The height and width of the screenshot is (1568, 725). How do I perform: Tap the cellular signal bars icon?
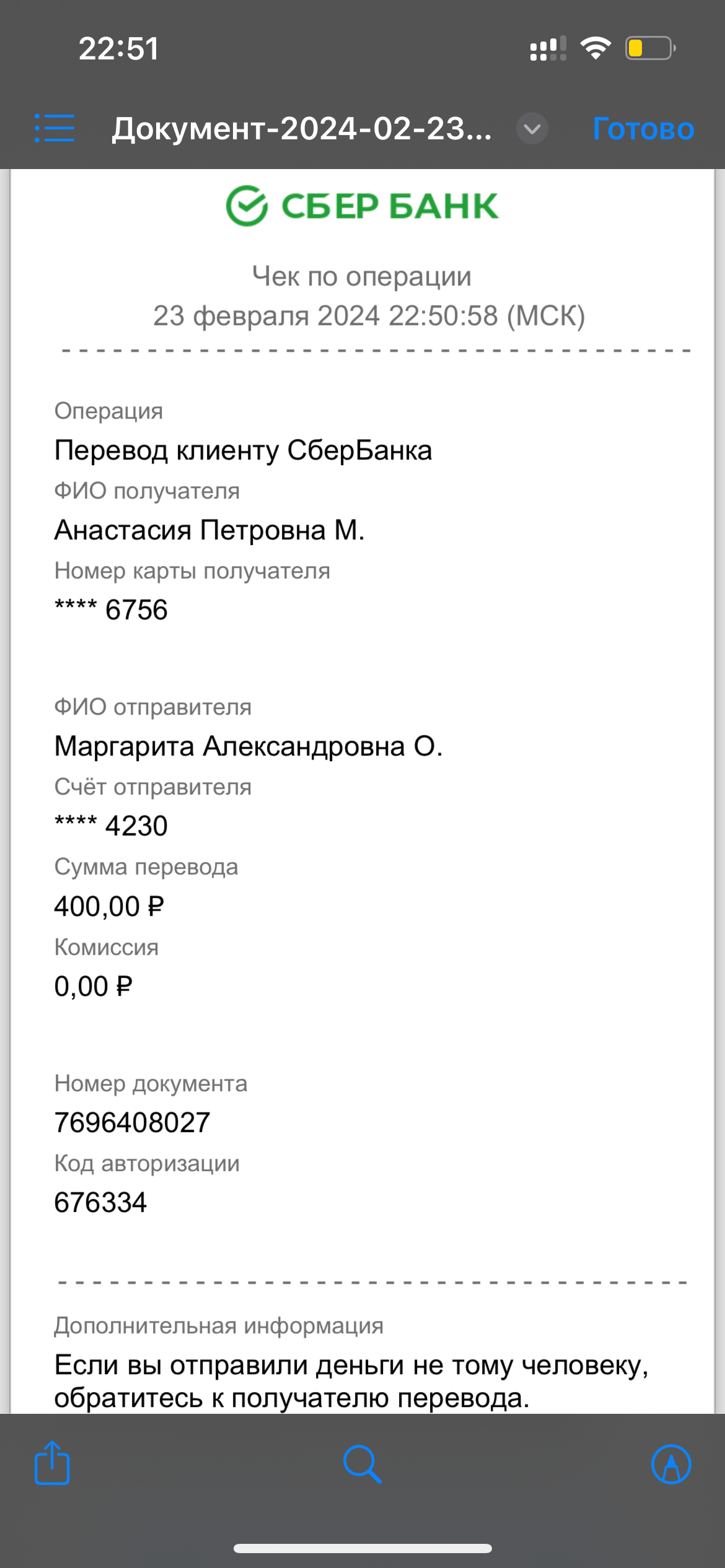click(x=548, y=48)
